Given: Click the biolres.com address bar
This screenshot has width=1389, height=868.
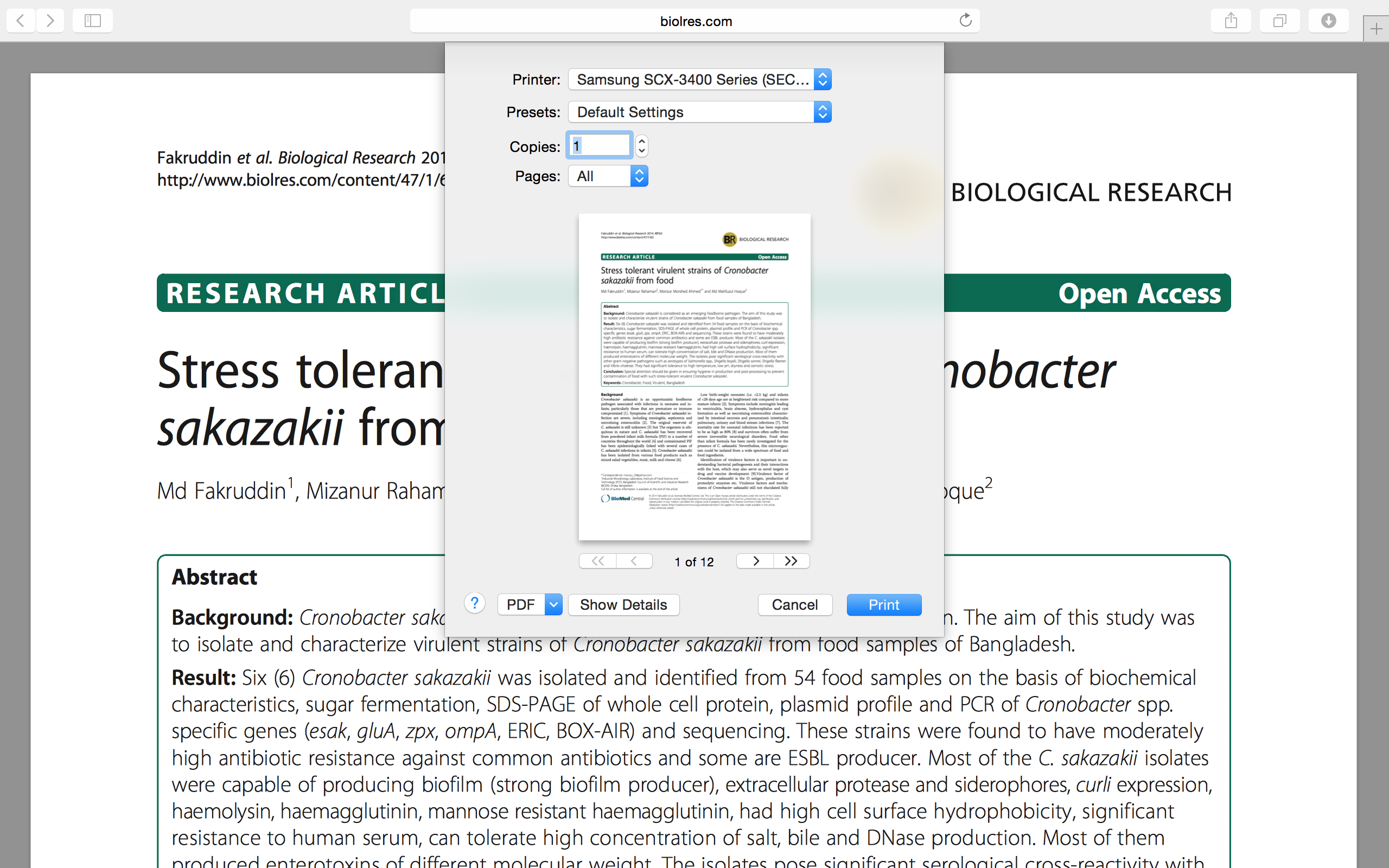Looking at the screenshot, I should 694,21.
